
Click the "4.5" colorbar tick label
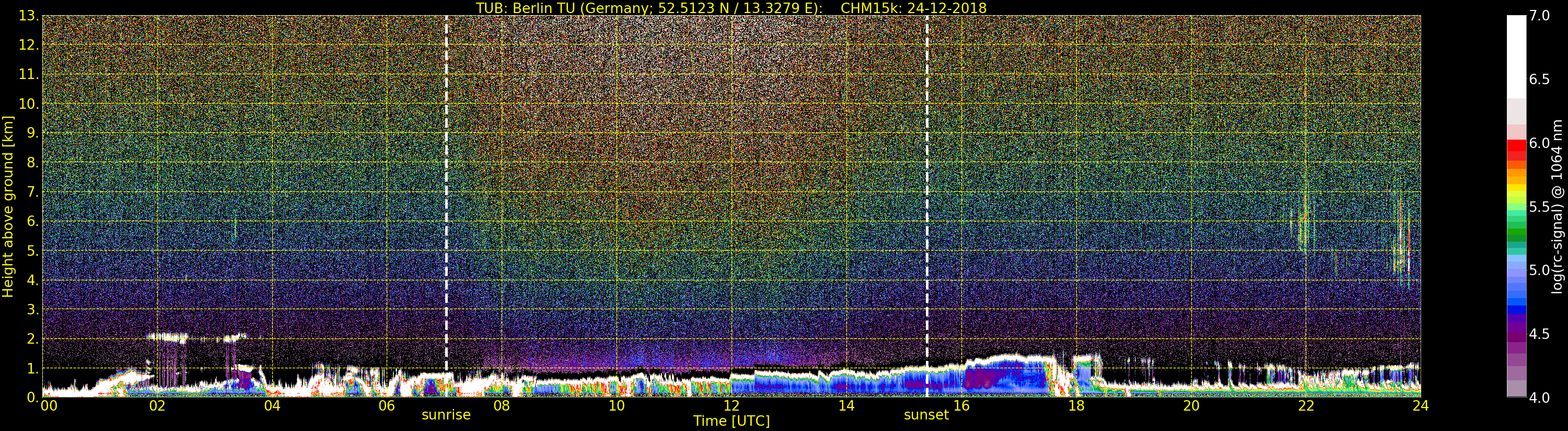click(x=1539, y=334)
